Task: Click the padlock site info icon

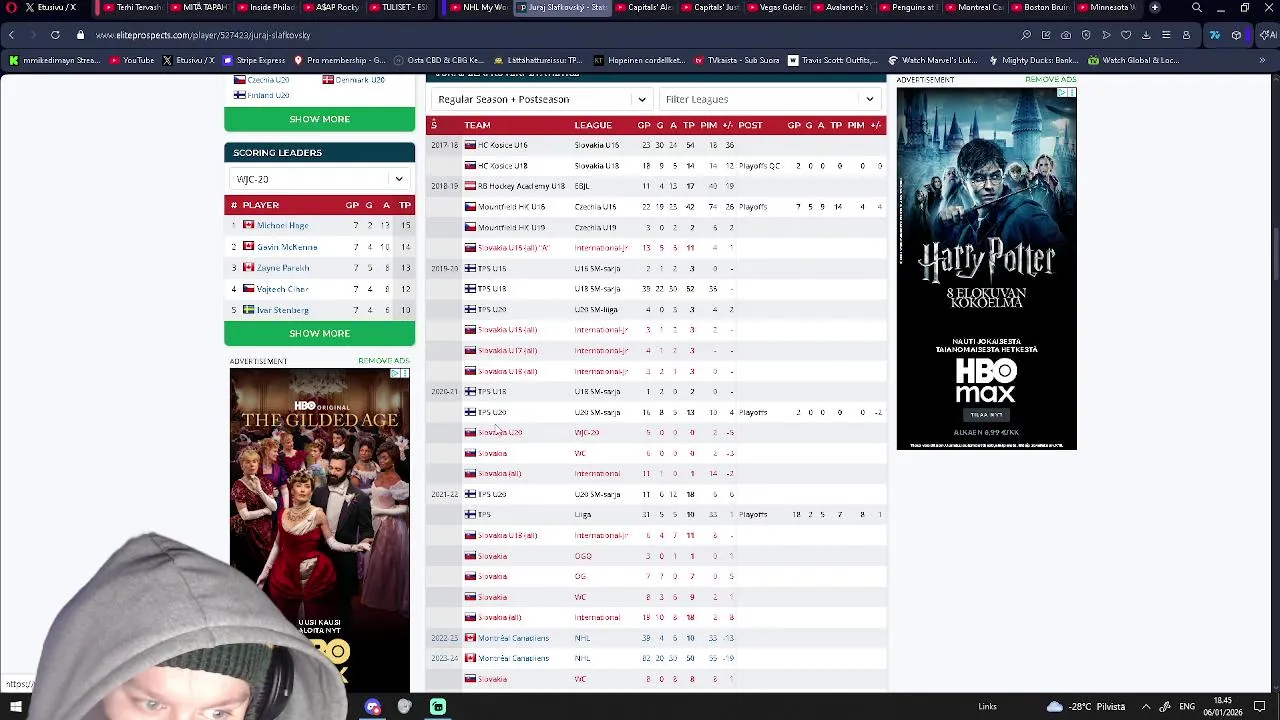Action: pyautogui.click(x=81, y=35)
